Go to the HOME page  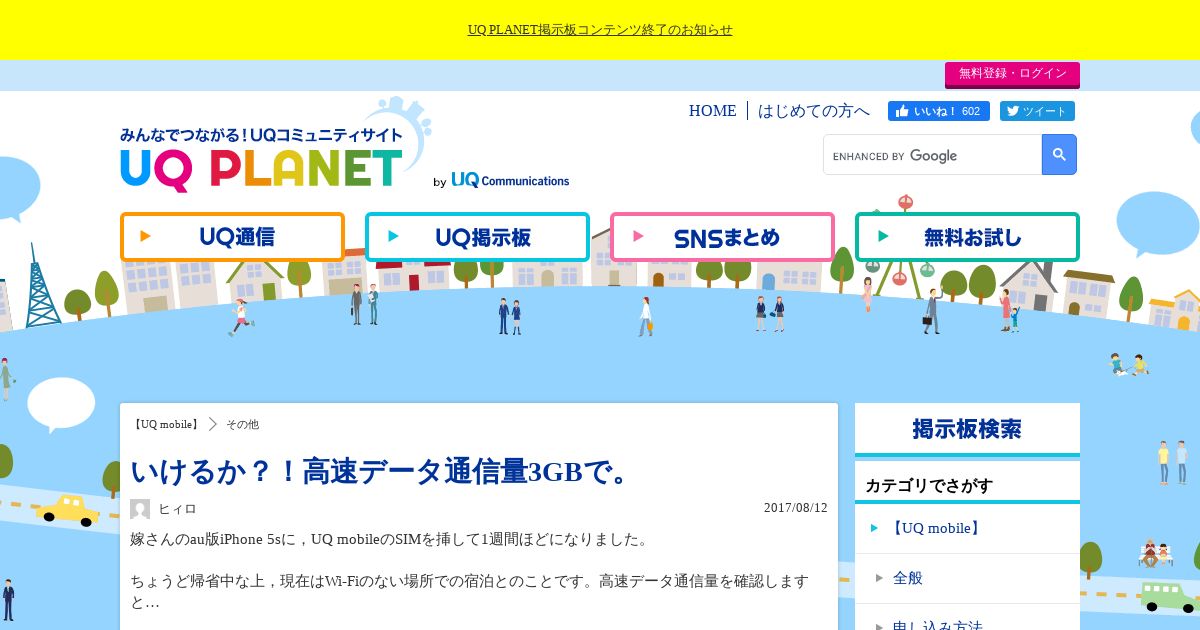[x=712, y=111]
